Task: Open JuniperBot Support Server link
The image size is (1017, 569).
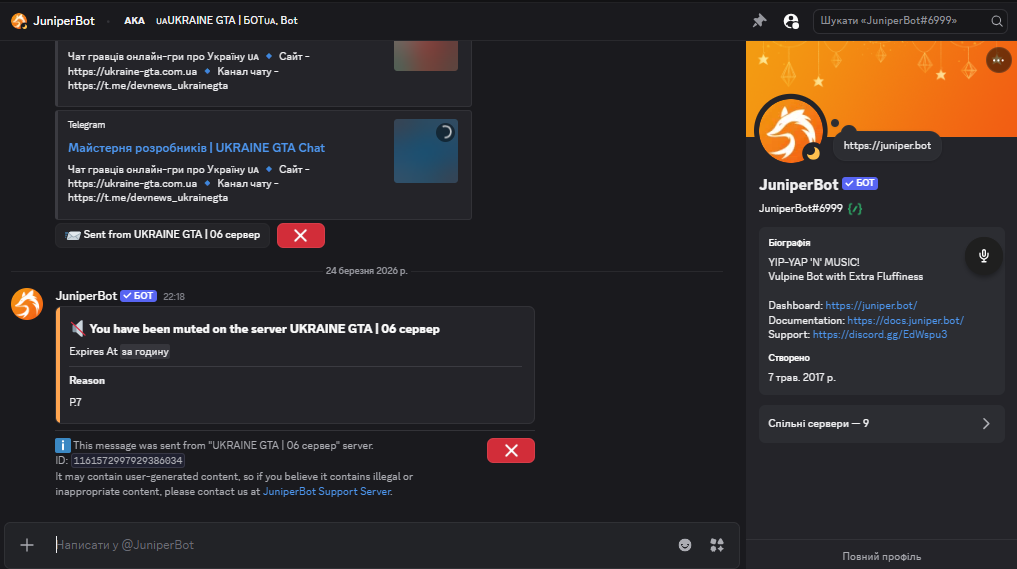Action: pos(327,491)
